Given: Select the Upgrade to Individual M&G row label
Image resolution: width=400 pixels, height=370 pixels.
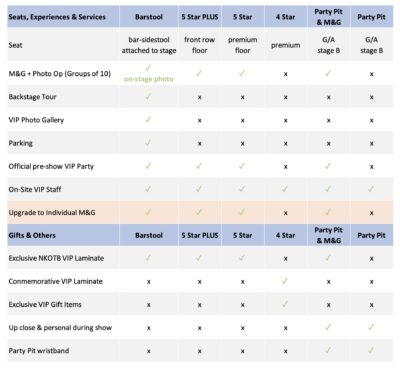Looking at the screenshot, I should [x=52, y=212].
